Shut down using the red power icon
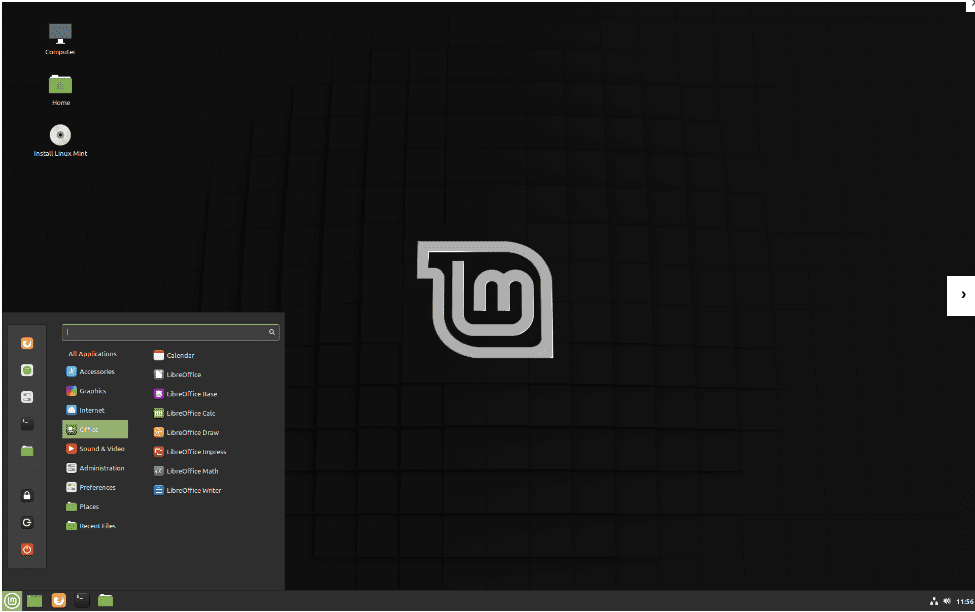 pyautogui.click(x=27, y=549)
